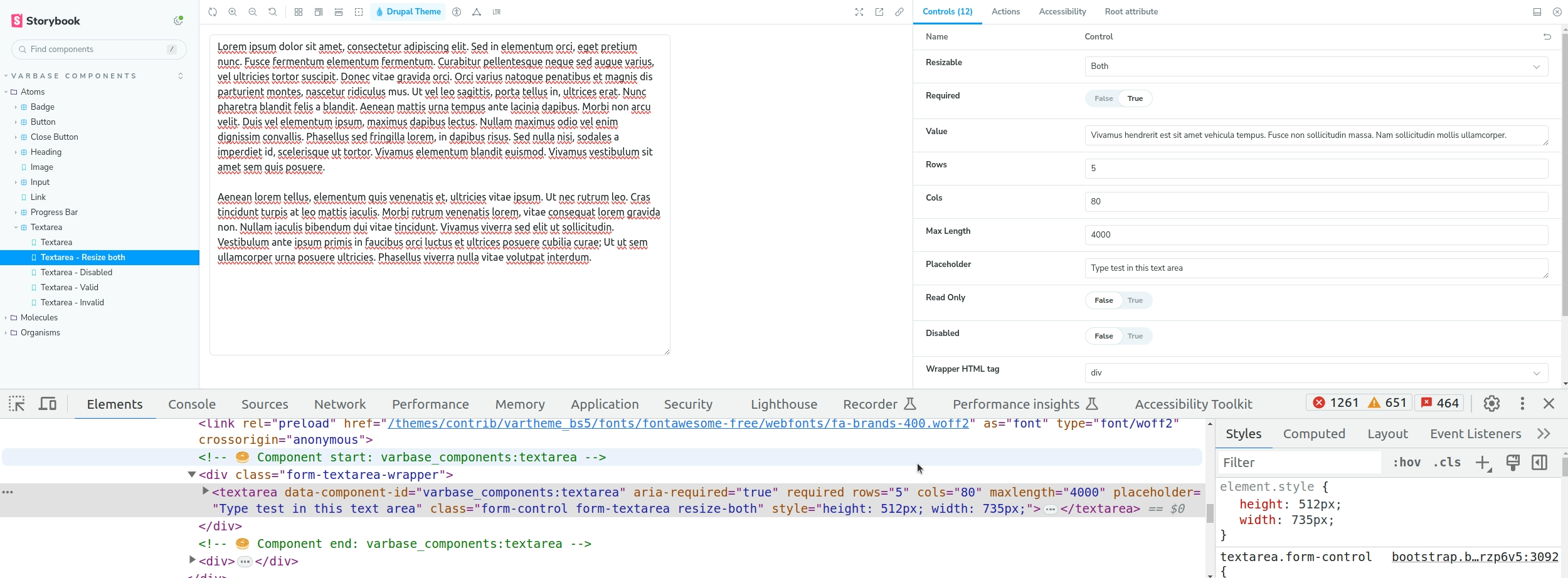This screenshot has height=578, width=1568.
Task: Open the Drupal Theme selector
Action: (408, 12)
